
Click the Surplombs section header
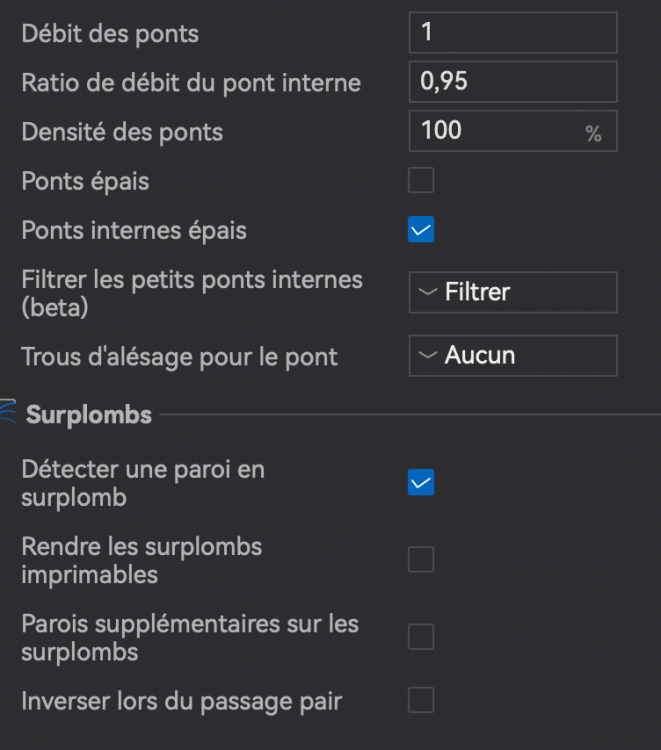89,415
